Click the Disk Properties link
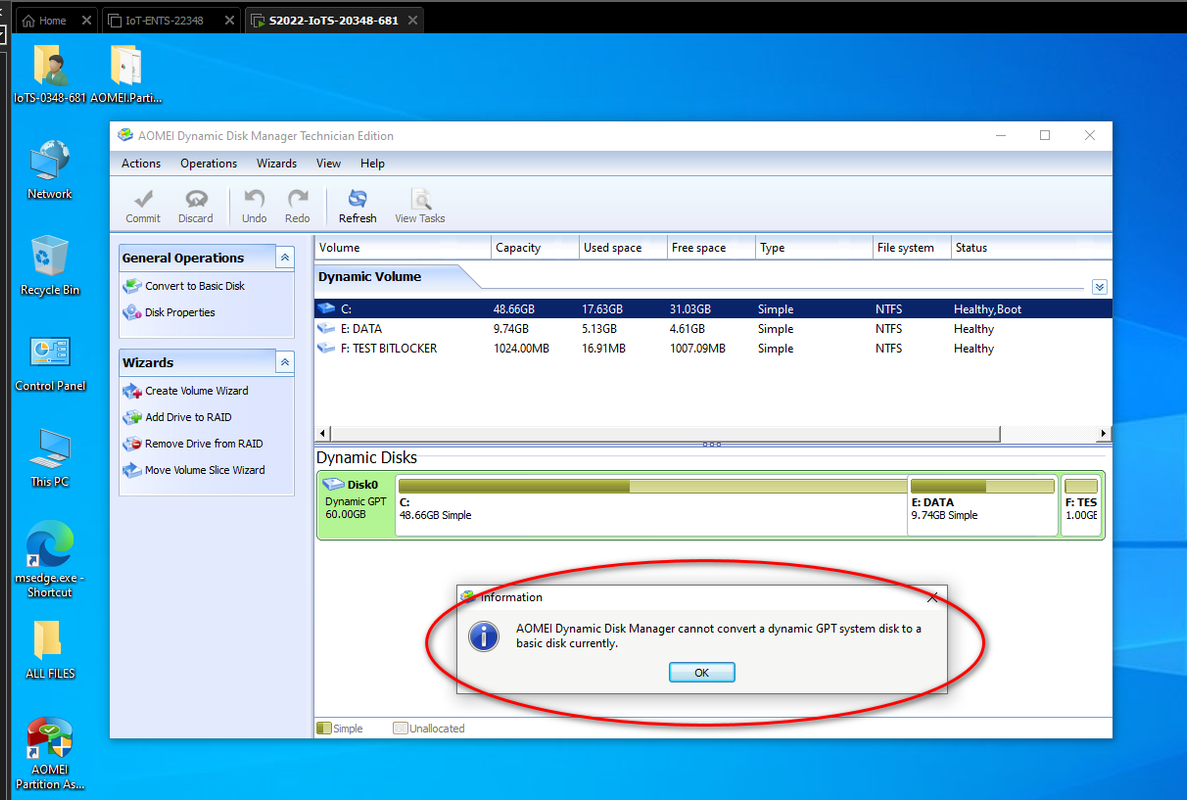This screenshot has width=1187, height=800. tap(180, 313)
